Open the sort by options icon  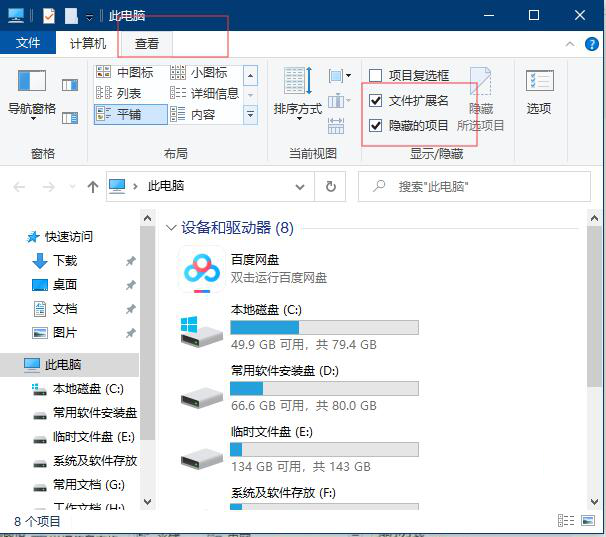[297, 84]
